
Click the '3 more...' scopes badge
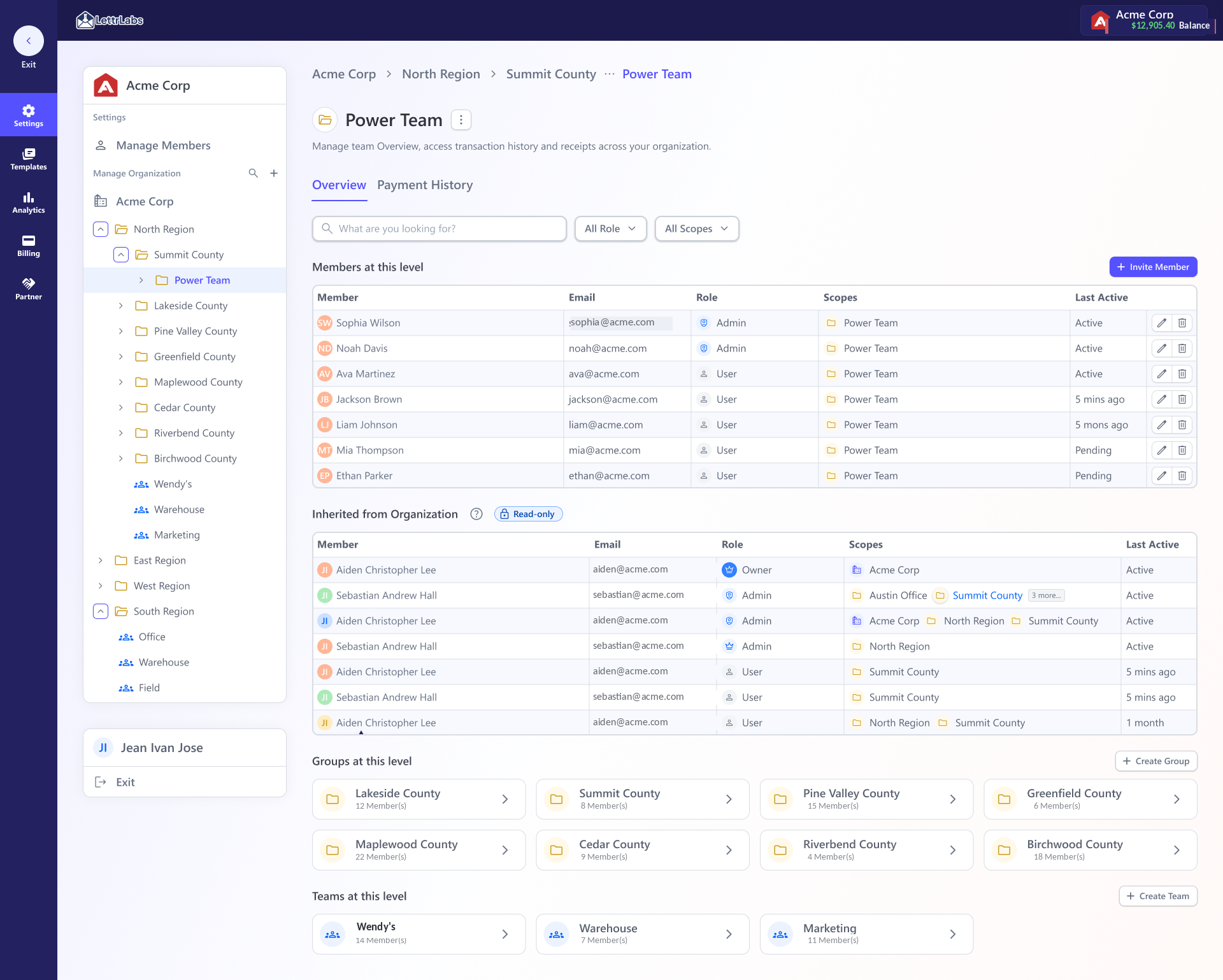click(x=1046, y=595)
